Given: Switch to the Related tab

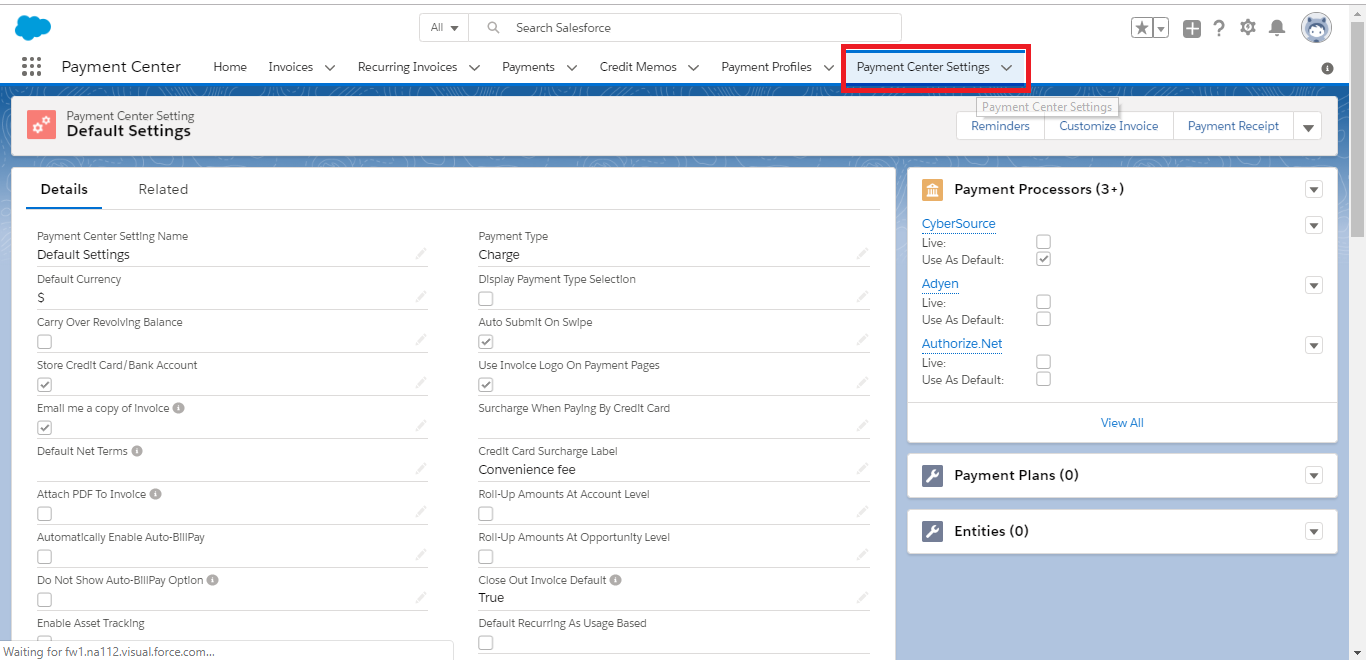Looking at the screenshot, I should 163,189.
